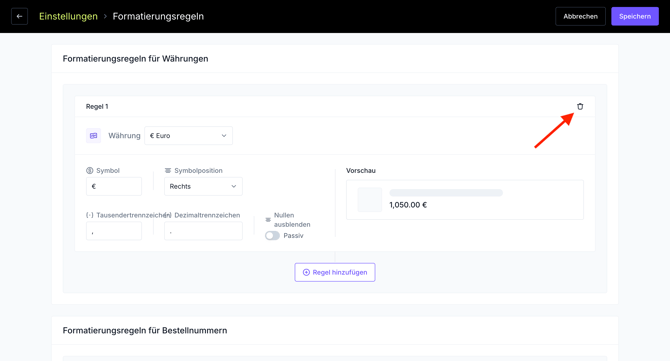Click the Symbol label icon

[x=90, y=170]
